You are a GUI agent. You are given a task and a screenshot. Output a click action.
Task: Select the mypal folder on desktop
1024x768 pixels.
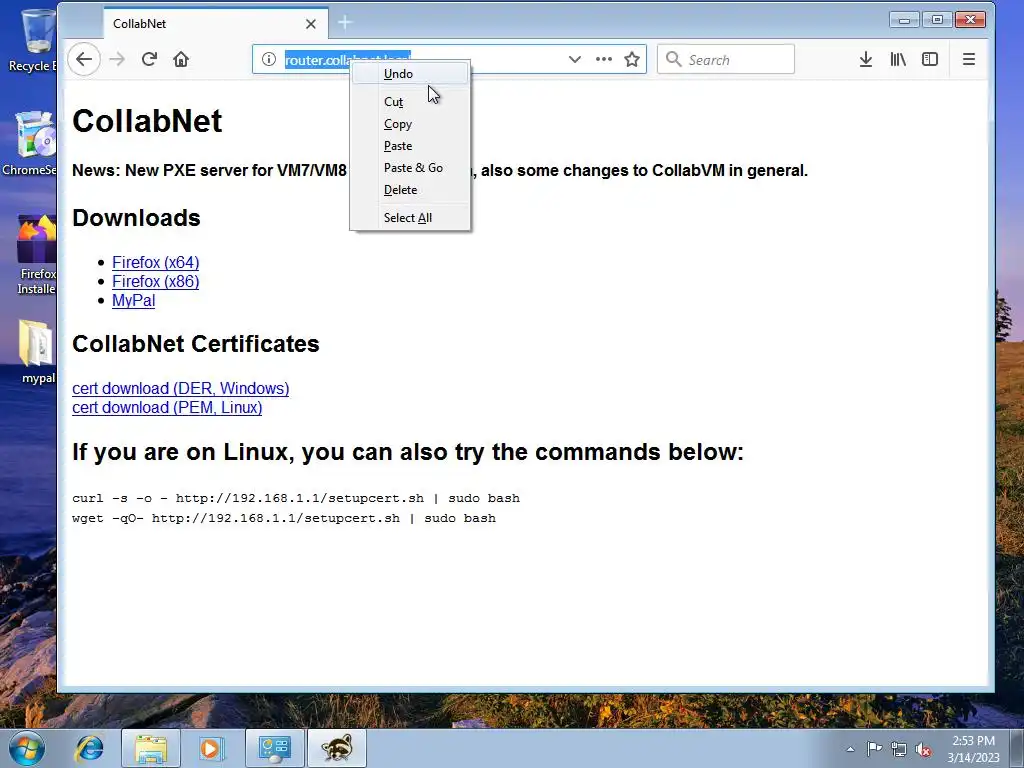pyautogui.click(x=37, y=351)
